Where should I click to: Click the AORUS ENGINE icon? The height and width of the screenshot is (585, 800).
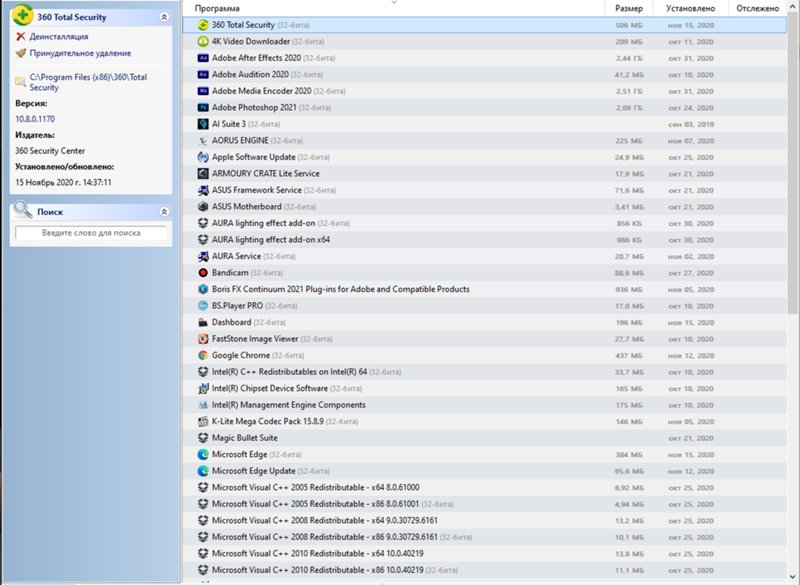pyautogui.click(x=203, y=141)
